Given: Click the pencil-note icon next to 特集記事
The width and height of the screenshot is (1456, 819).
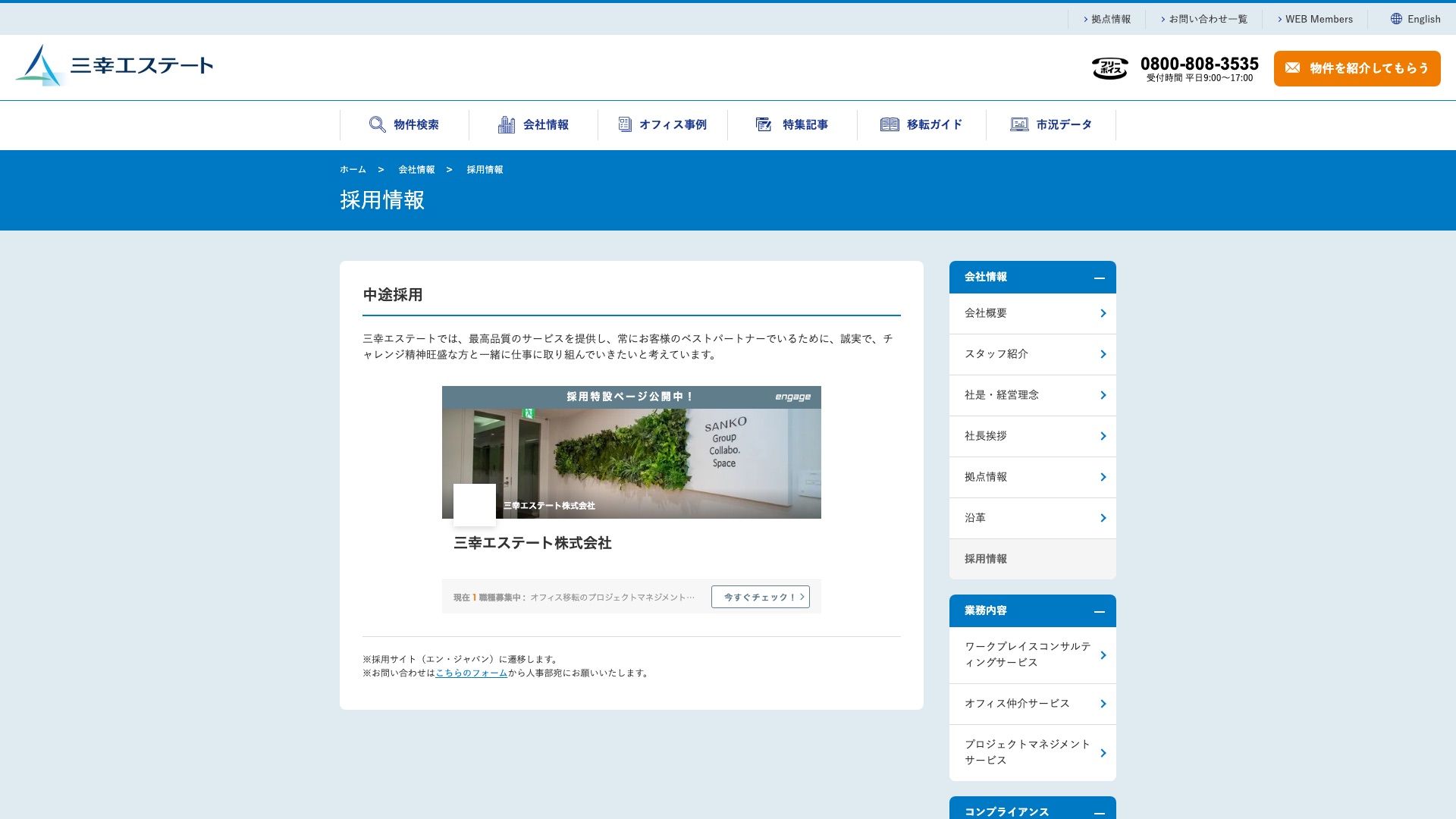Looking at the screenshot, I should tap(764, 124).
